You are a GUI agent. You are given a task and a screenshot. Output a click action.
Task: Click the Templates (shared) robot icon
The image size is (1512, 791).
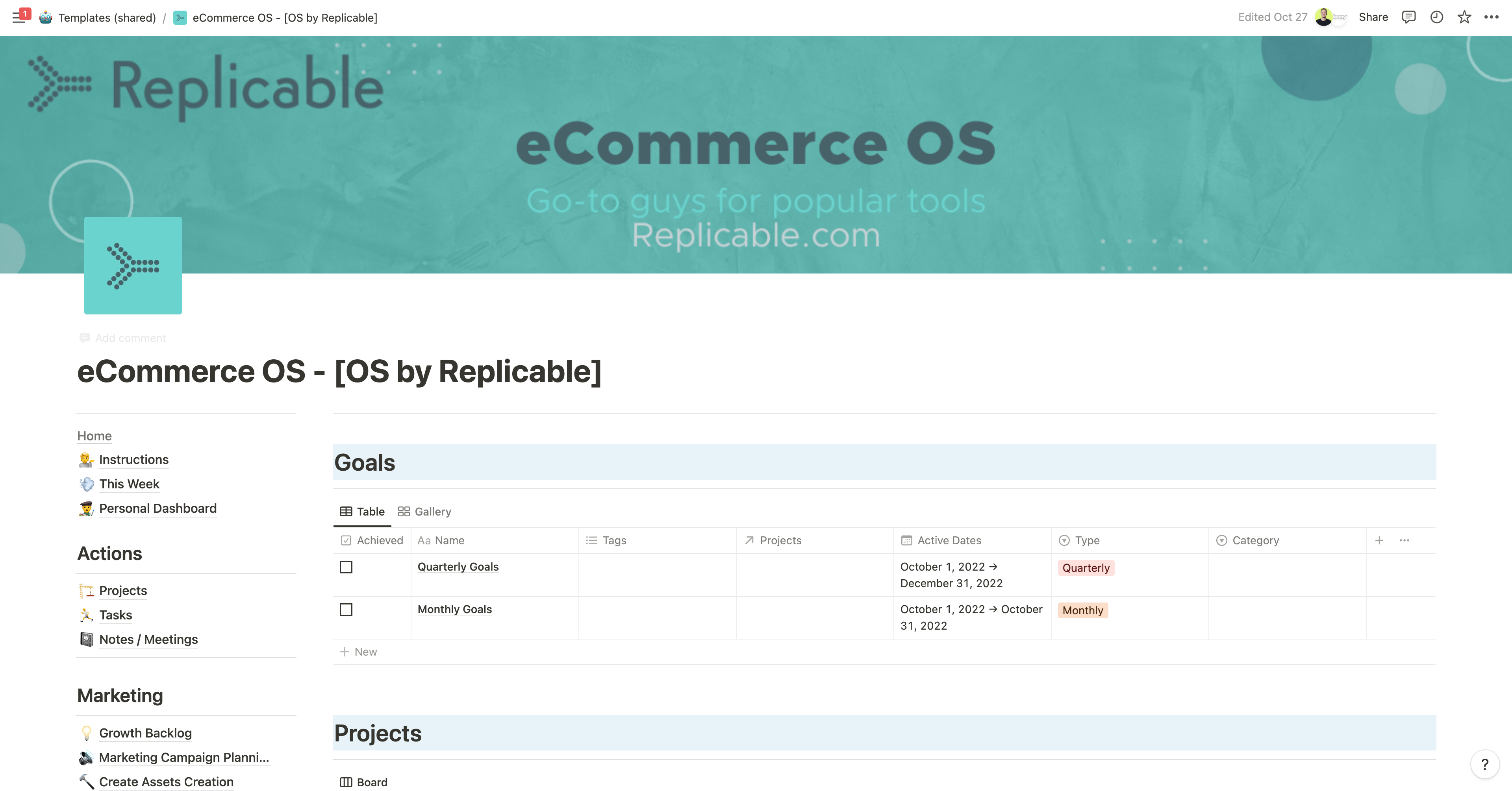tap(46, 18)
